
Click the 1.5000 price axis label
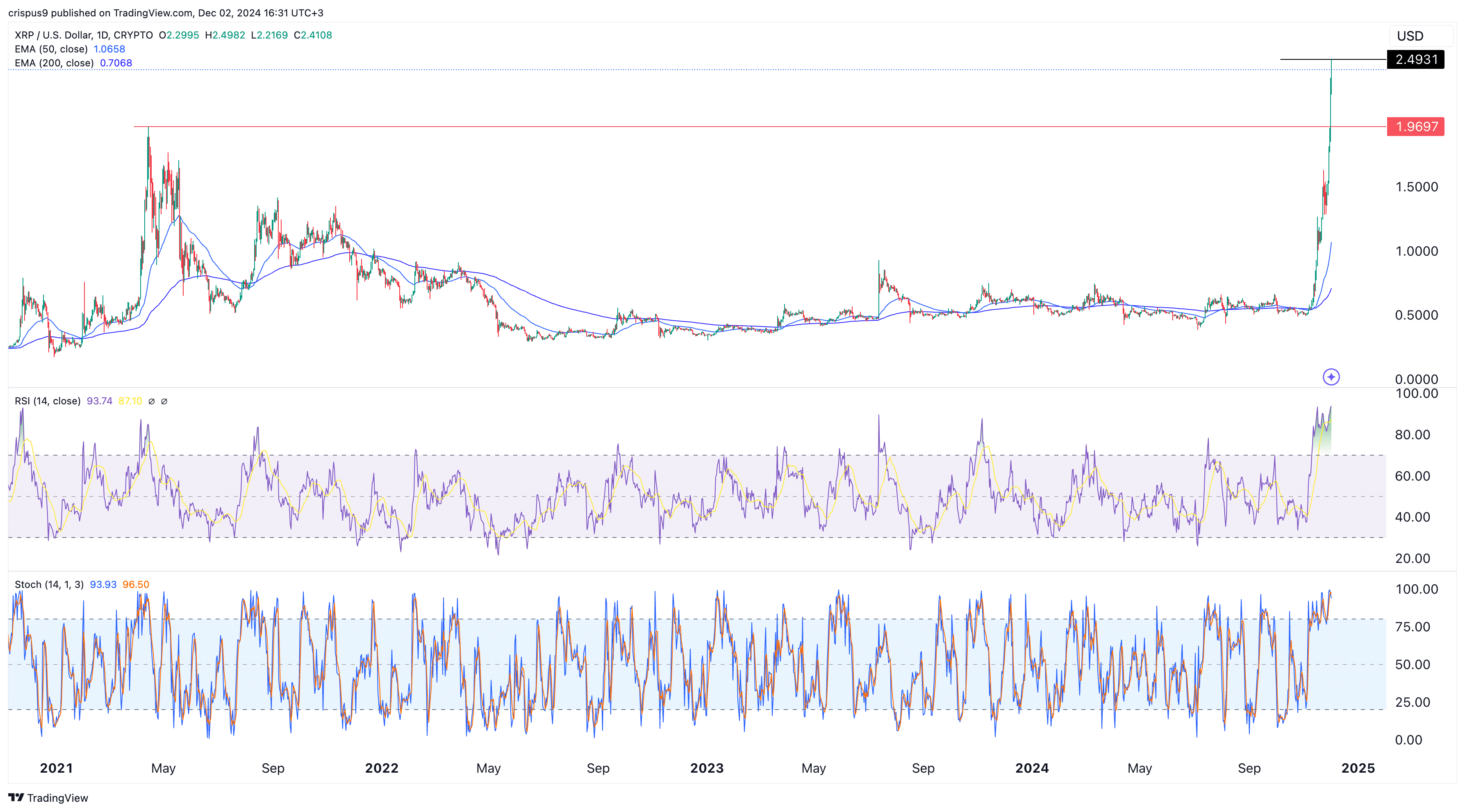coord(1417,187)
